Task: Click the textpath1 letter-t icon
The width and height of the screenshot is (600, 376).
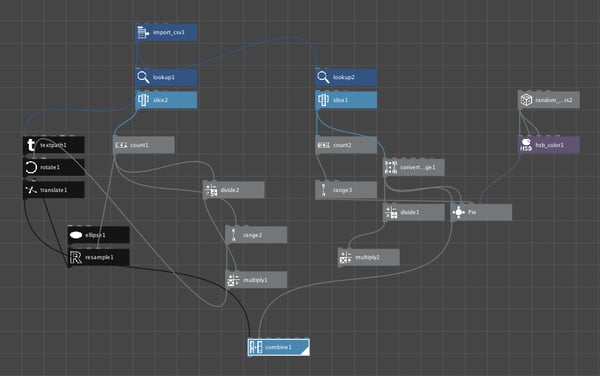Action: coord(31,145)
